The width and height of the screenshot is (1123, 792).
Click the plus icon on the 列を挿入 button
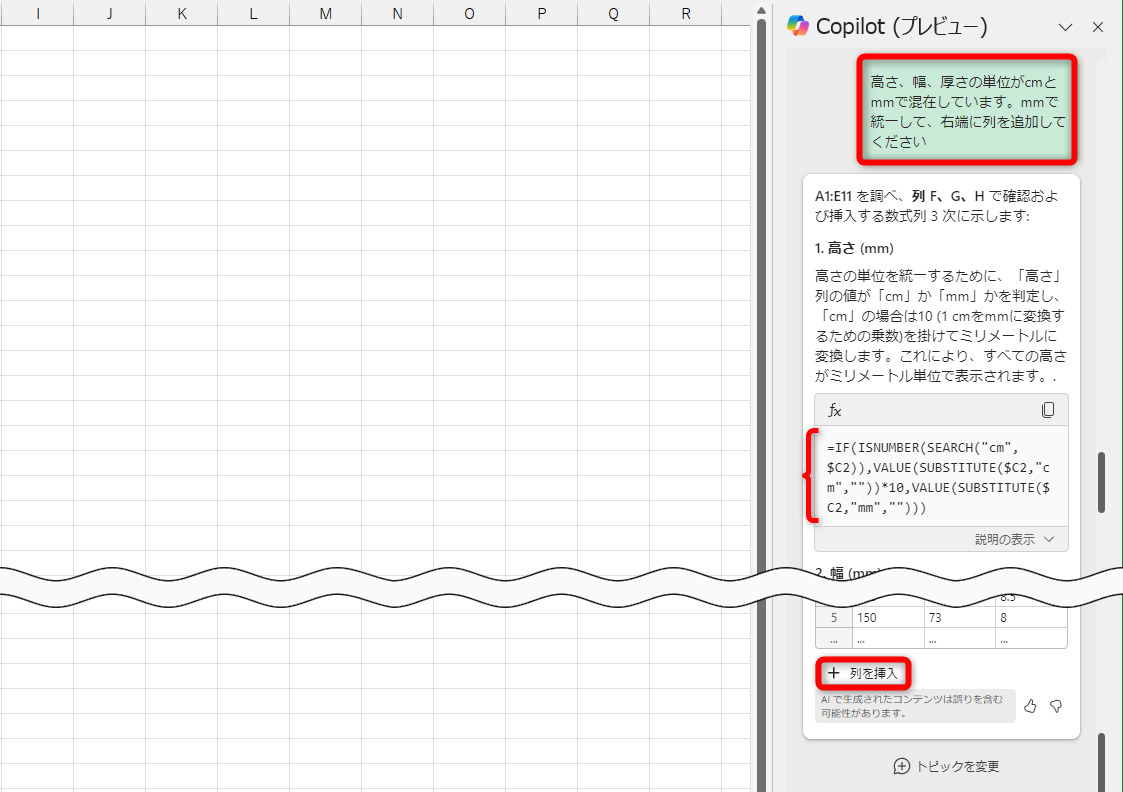click(833, 673)
